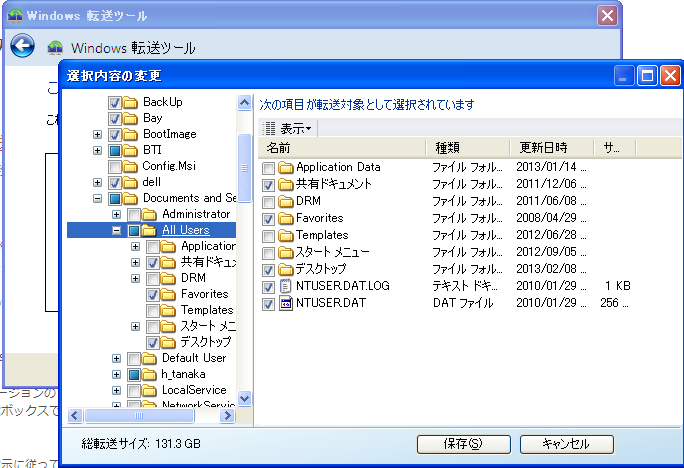Select the NTUSER.DAT.LOG file name
This screenshot has width=684, height=468.
[343, 286]
